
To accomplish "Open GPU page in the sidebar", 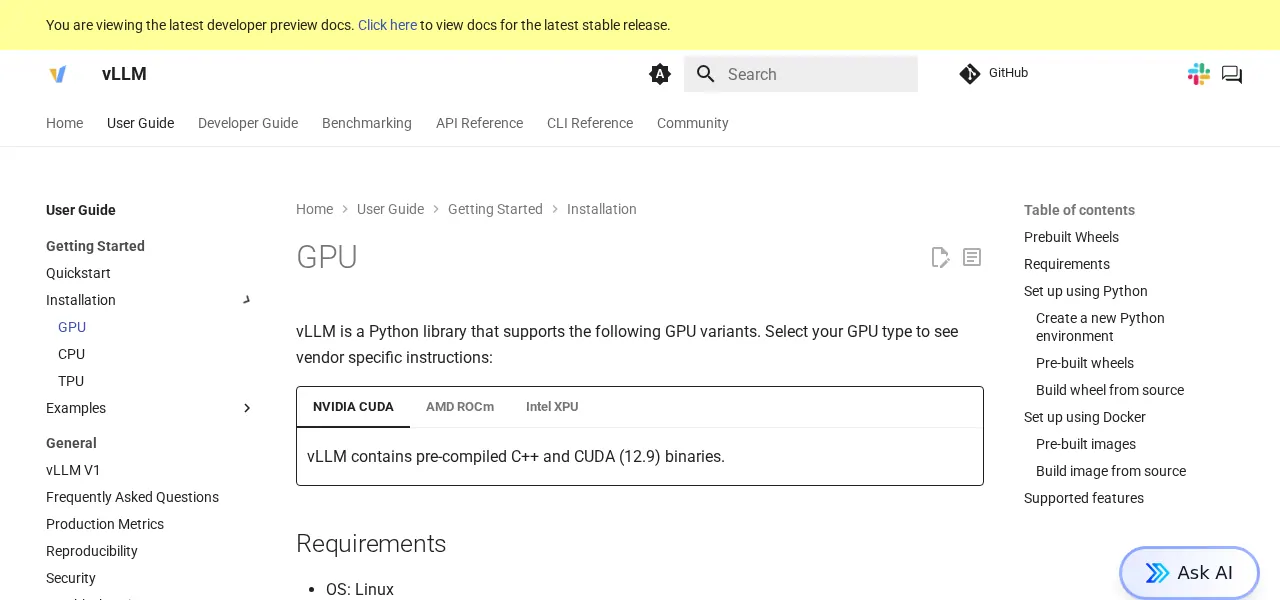I will (72, 327).
